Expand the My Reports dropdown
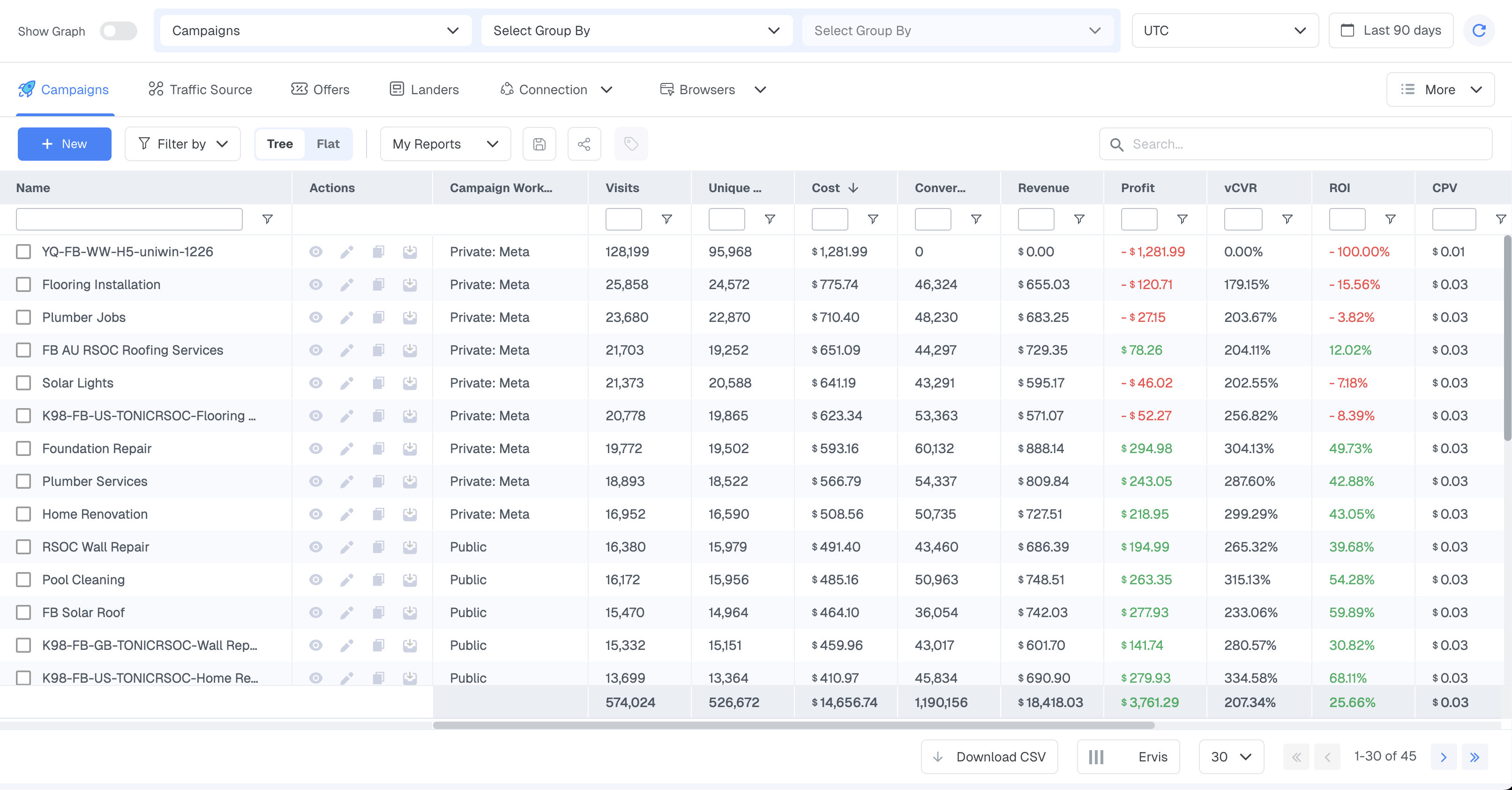This screenshot has height=790, width=1512. pos(445,144)
